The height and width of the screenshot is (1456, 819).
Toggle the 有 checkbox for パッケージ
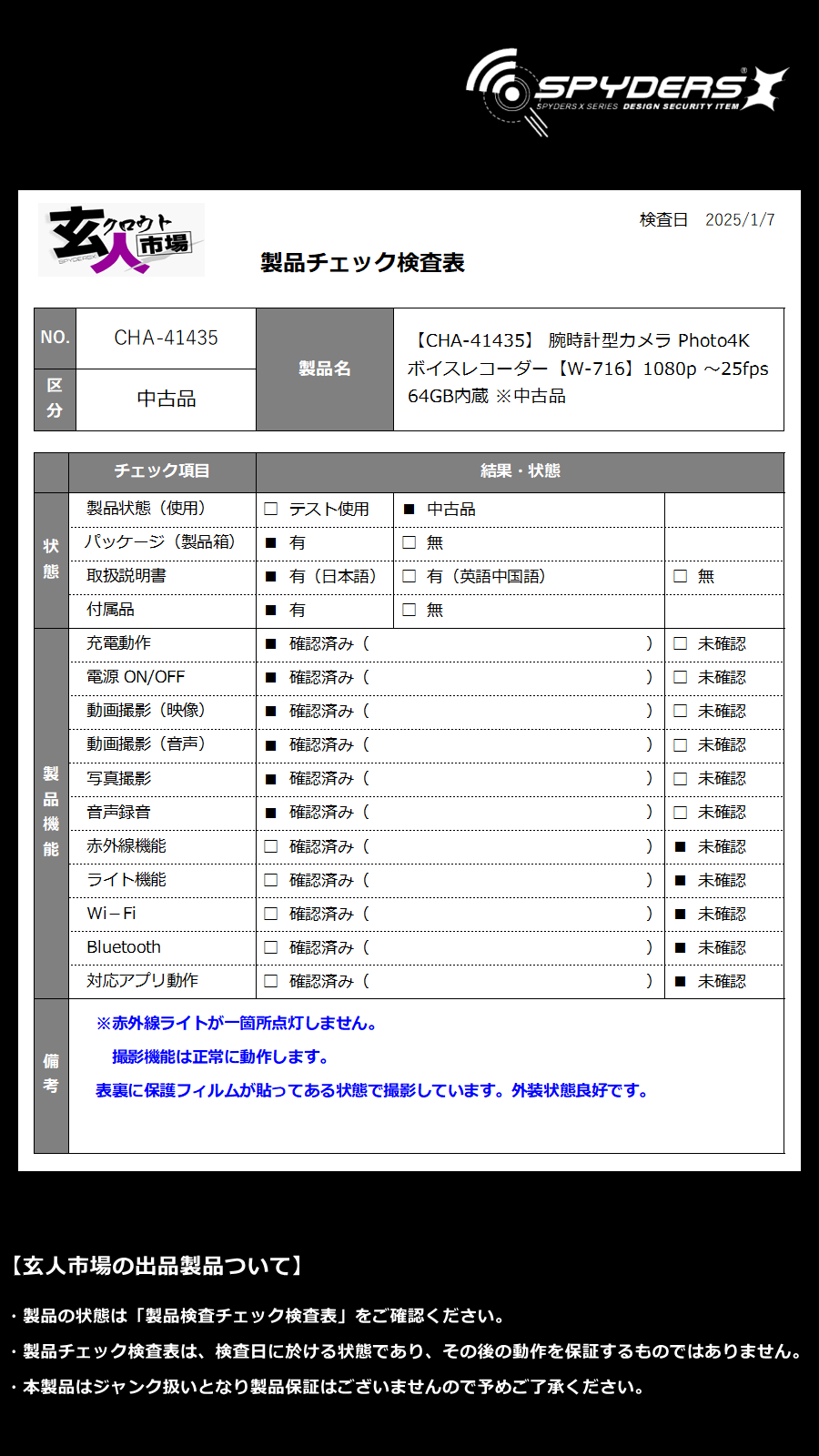pos(270,542)
